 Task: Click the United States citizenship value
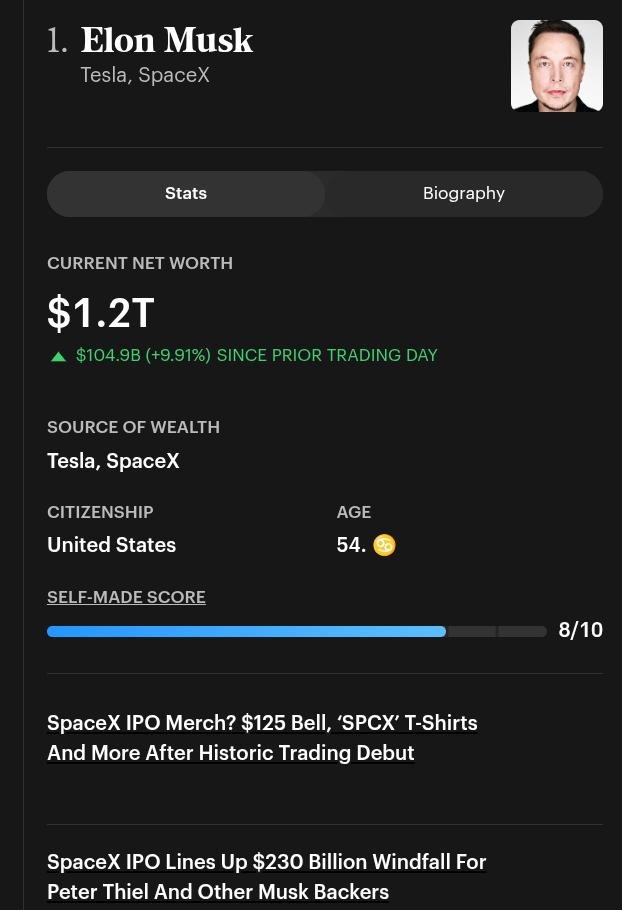(x=111, y=545)
